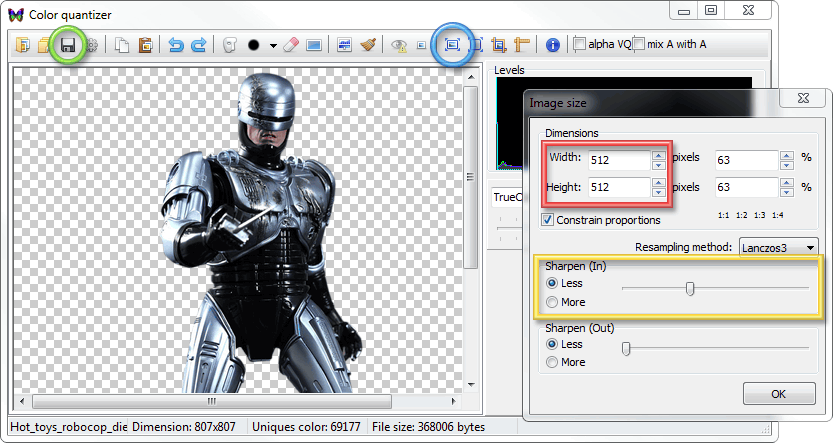Screen dimensions: 833x443
Task: Click the Height pixels input field
Action: [x=619, y=187]
